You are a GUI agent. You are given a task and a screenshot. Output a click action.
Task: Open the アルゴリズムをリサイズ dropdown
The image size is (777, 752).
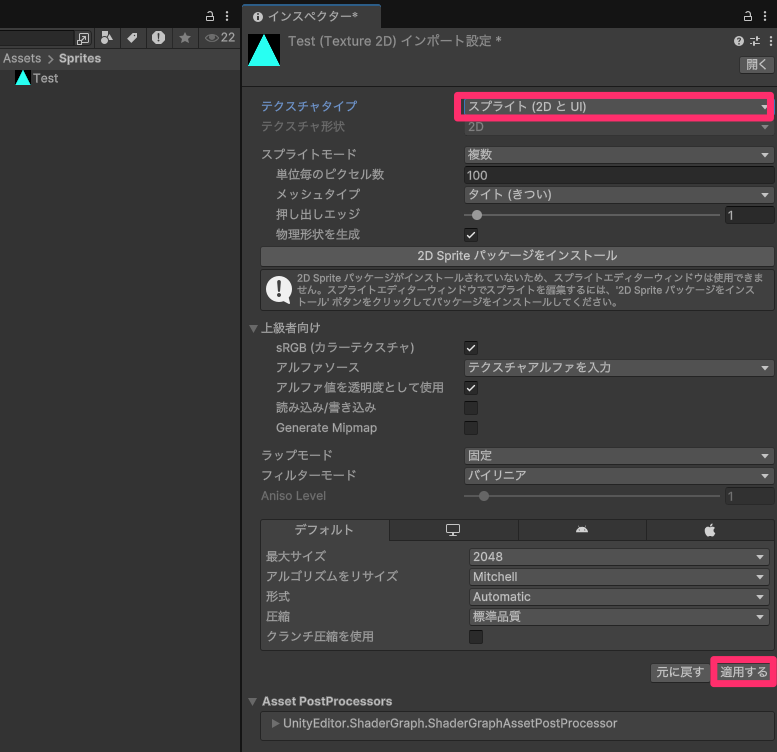pyautogui.click(x=619, y=577)
